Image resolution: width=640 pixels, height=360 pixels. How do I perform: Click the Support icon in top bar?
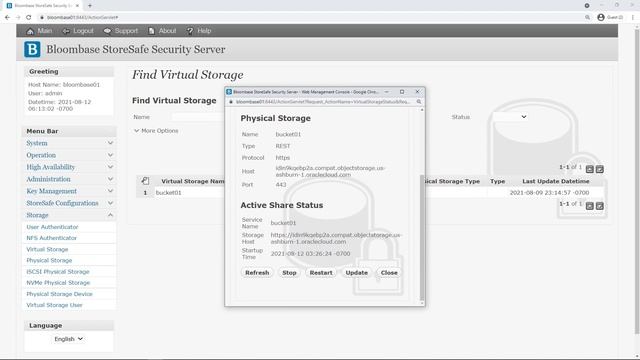(107, 31)
